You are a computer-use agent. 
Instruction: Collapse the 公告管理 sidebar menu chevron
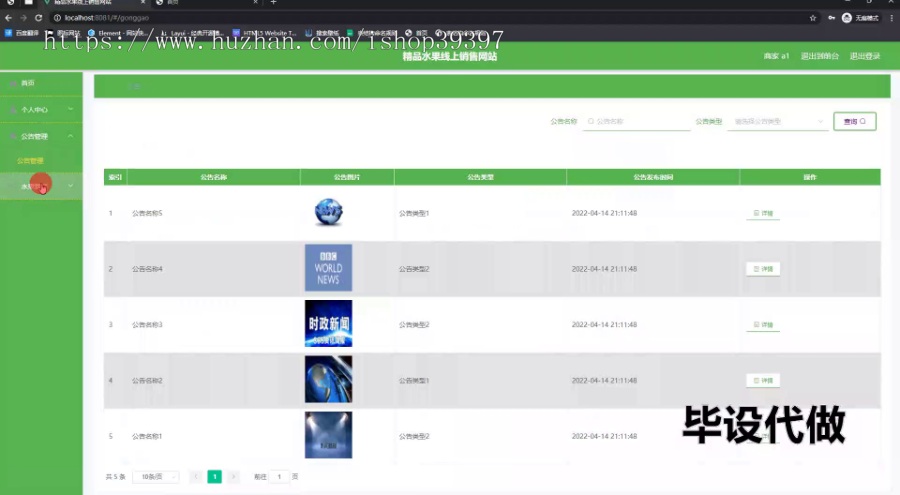(x=71, y=136)
